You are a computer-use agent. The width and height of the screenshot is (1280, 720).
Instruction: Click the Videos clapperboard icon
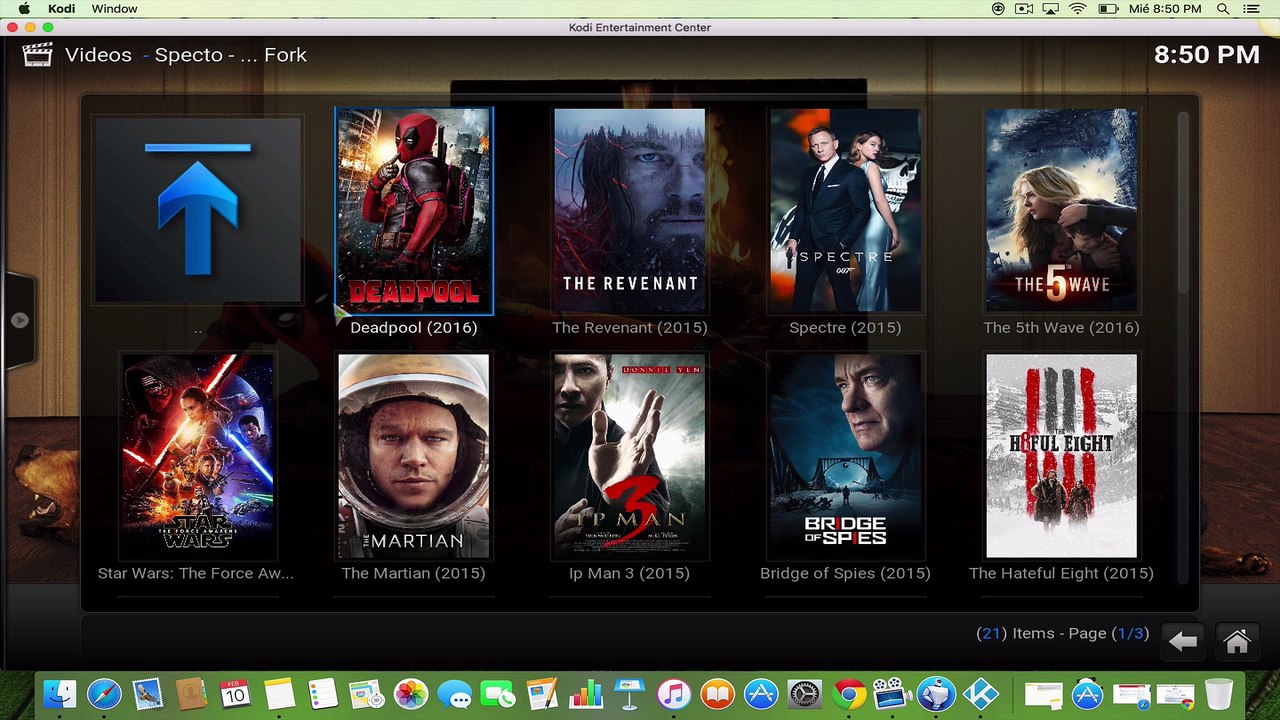38,54
